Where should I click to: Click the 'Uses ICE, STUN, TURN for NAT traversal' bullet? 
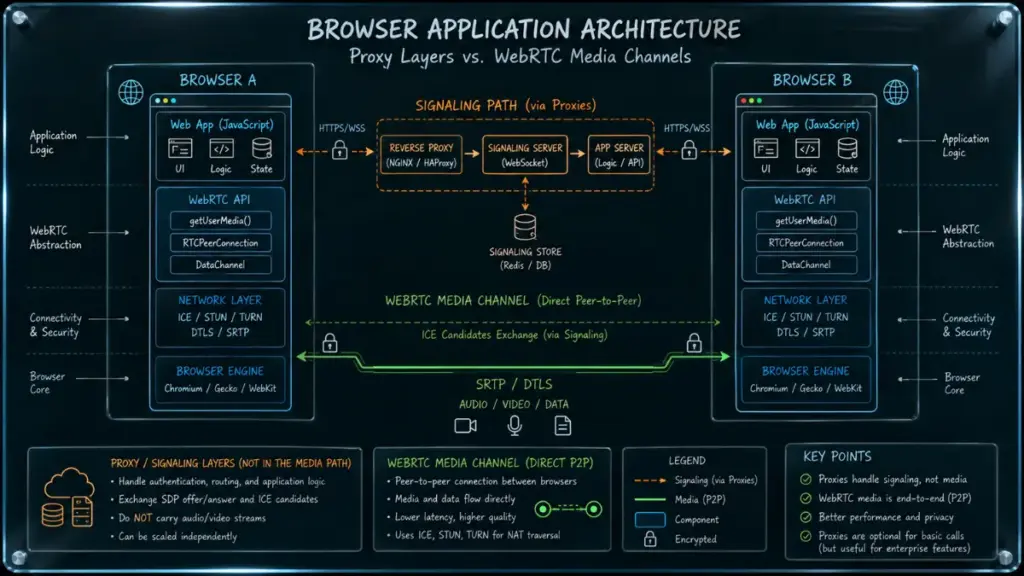coord(473,535)
